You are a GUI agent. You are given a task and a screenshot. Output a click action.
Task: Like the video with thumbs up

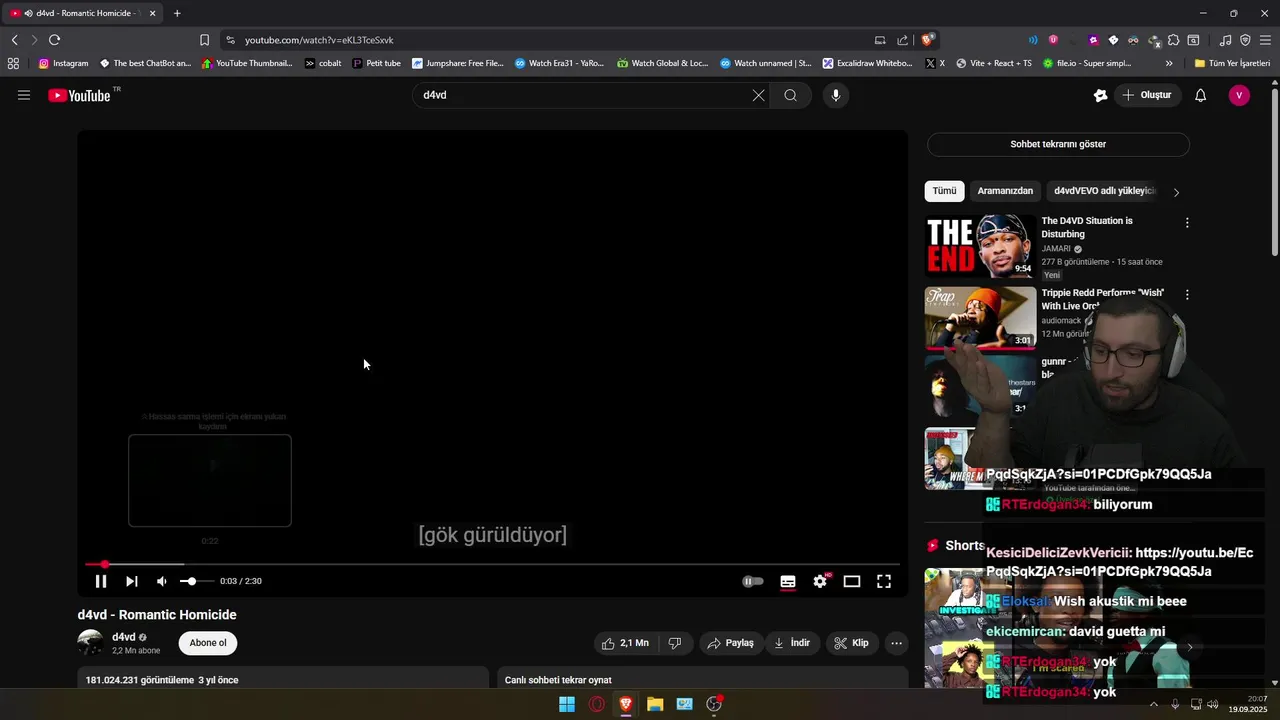(x=625, y=643)
